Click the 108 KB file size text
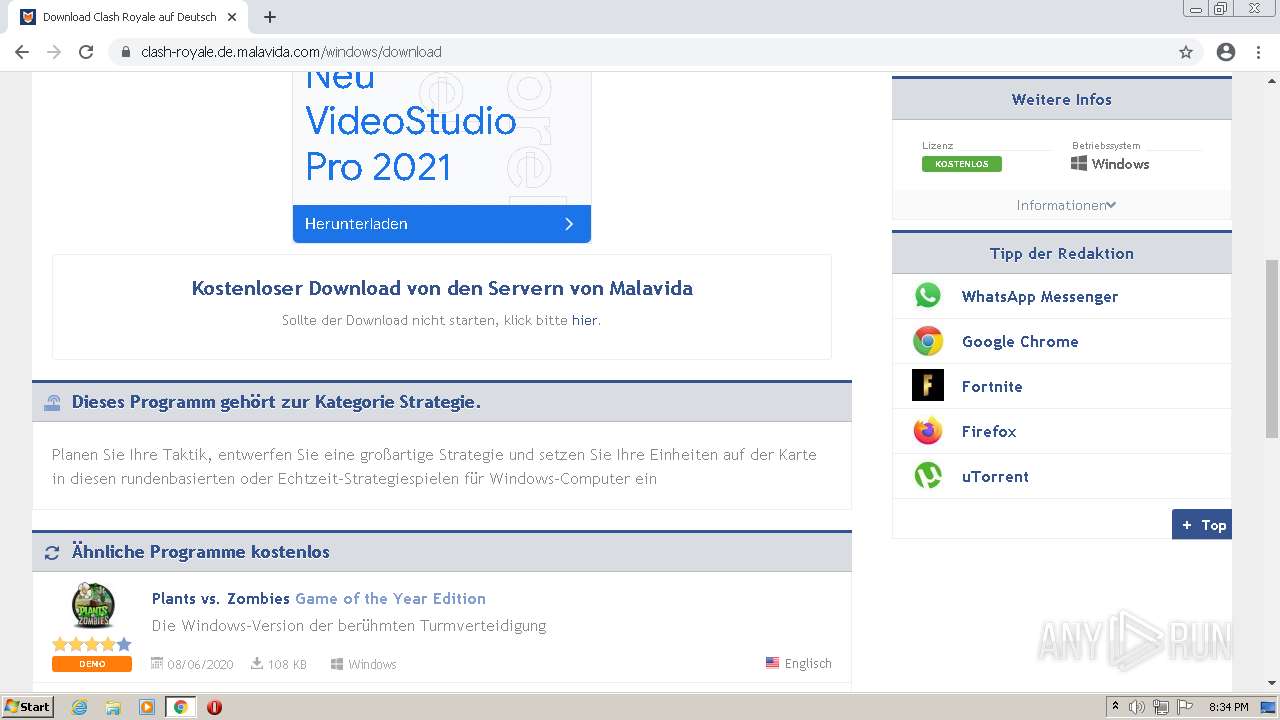The height and width of the screenshot is (720, 1280). pos(287,664)
